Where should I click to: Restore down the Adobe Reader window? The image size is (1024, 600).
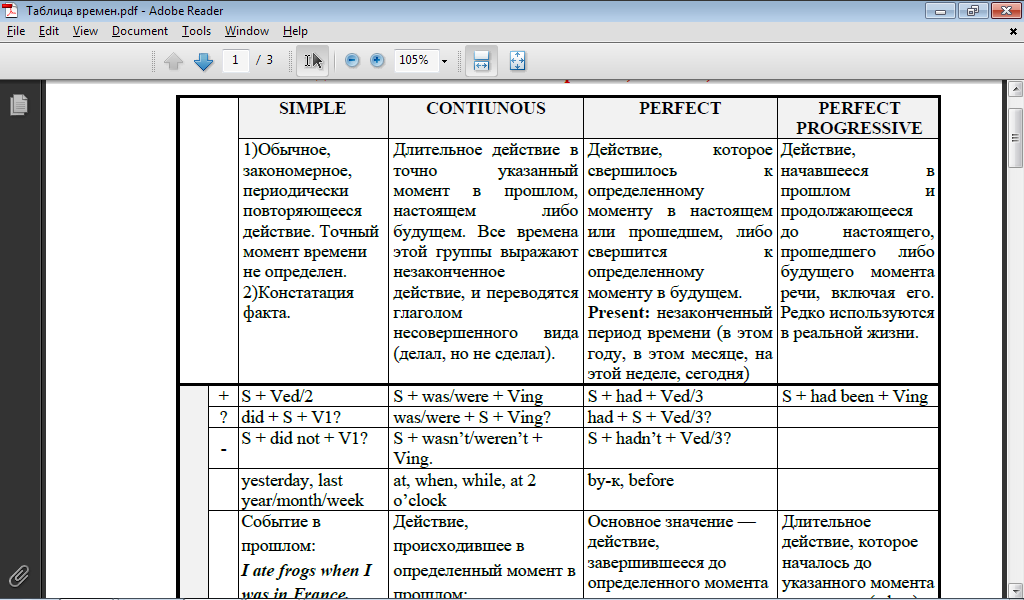point(973,10)
